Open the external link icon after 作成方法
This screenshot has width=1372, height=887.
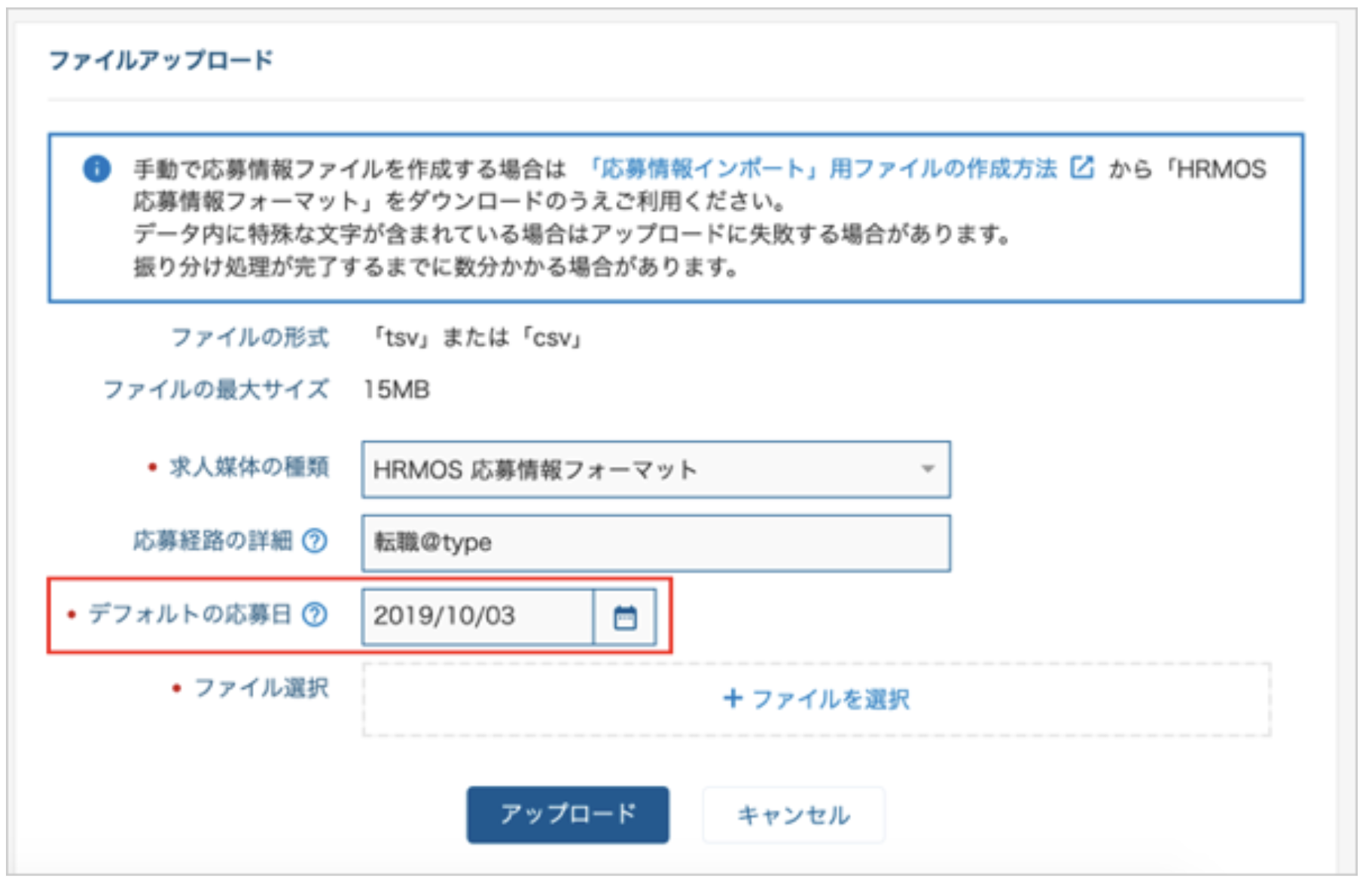click(x=1082, y=167)
